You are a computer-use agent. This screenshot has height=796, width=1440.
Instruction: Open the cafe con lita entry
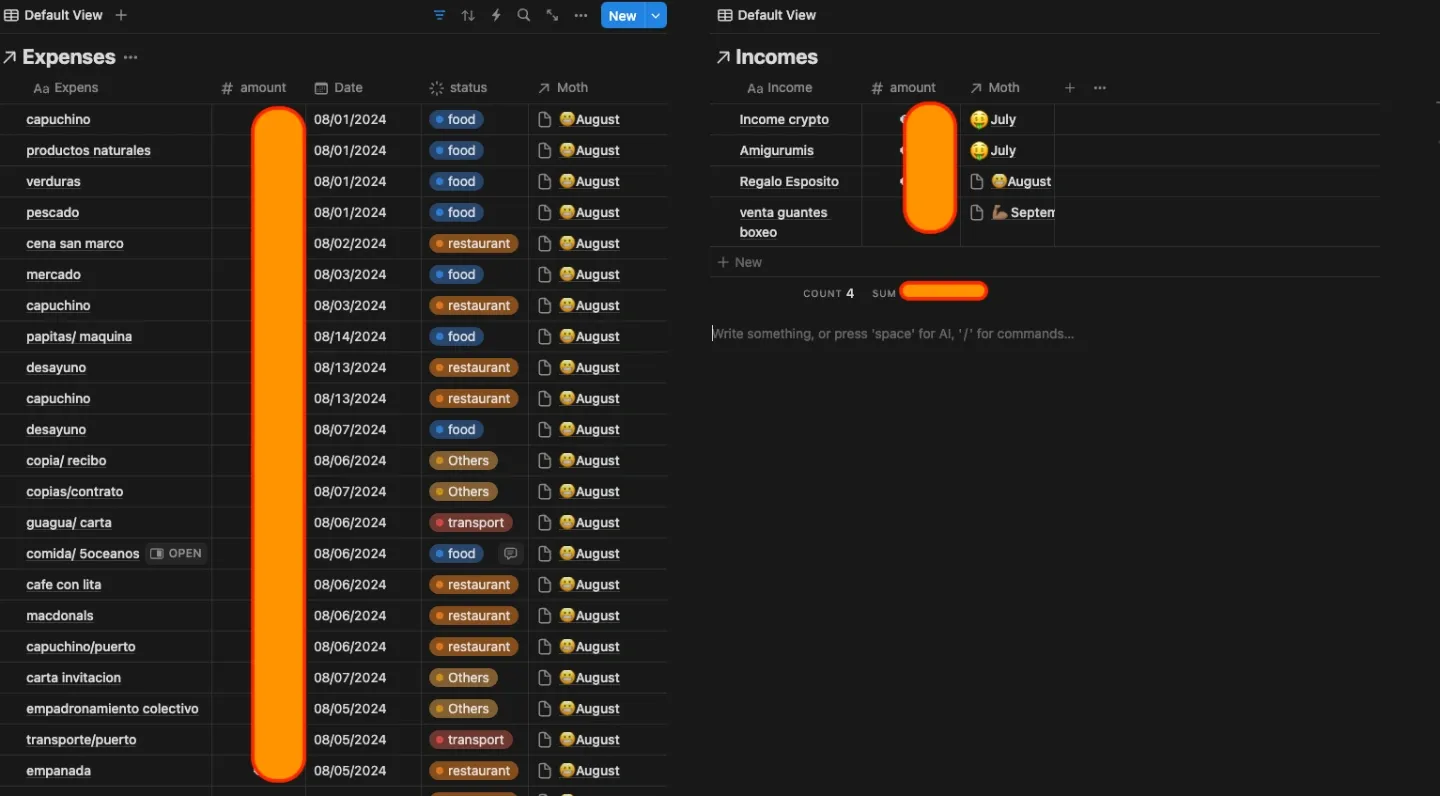64,585
